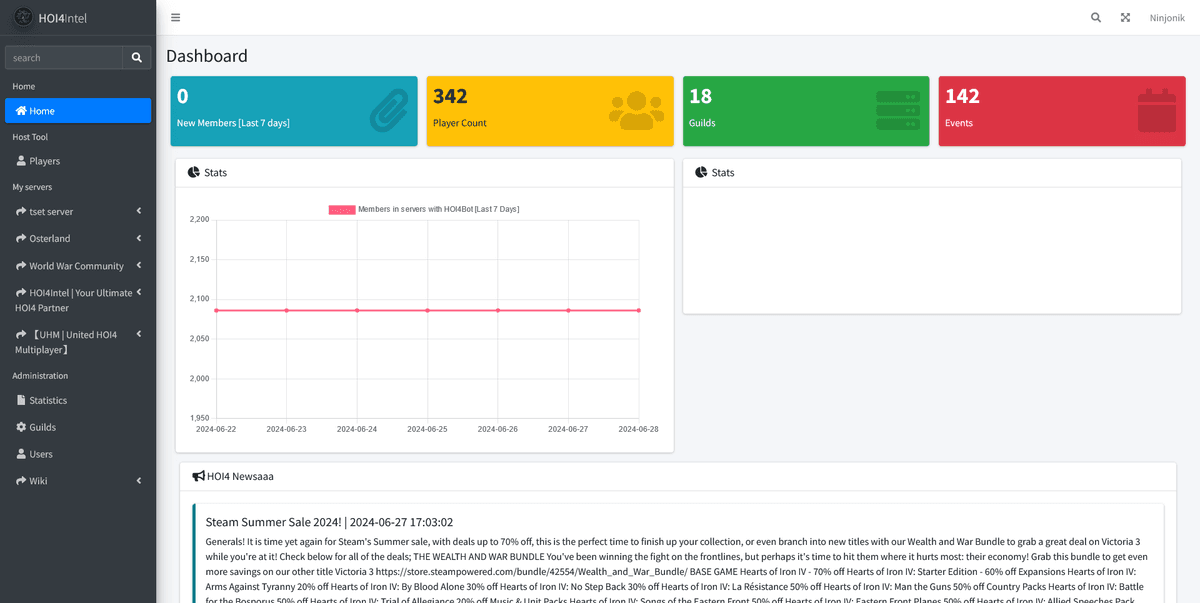This screenshot has height=603, width=1200.
Task: Expand World War Community chevron
Action: (x=139, y=265)
